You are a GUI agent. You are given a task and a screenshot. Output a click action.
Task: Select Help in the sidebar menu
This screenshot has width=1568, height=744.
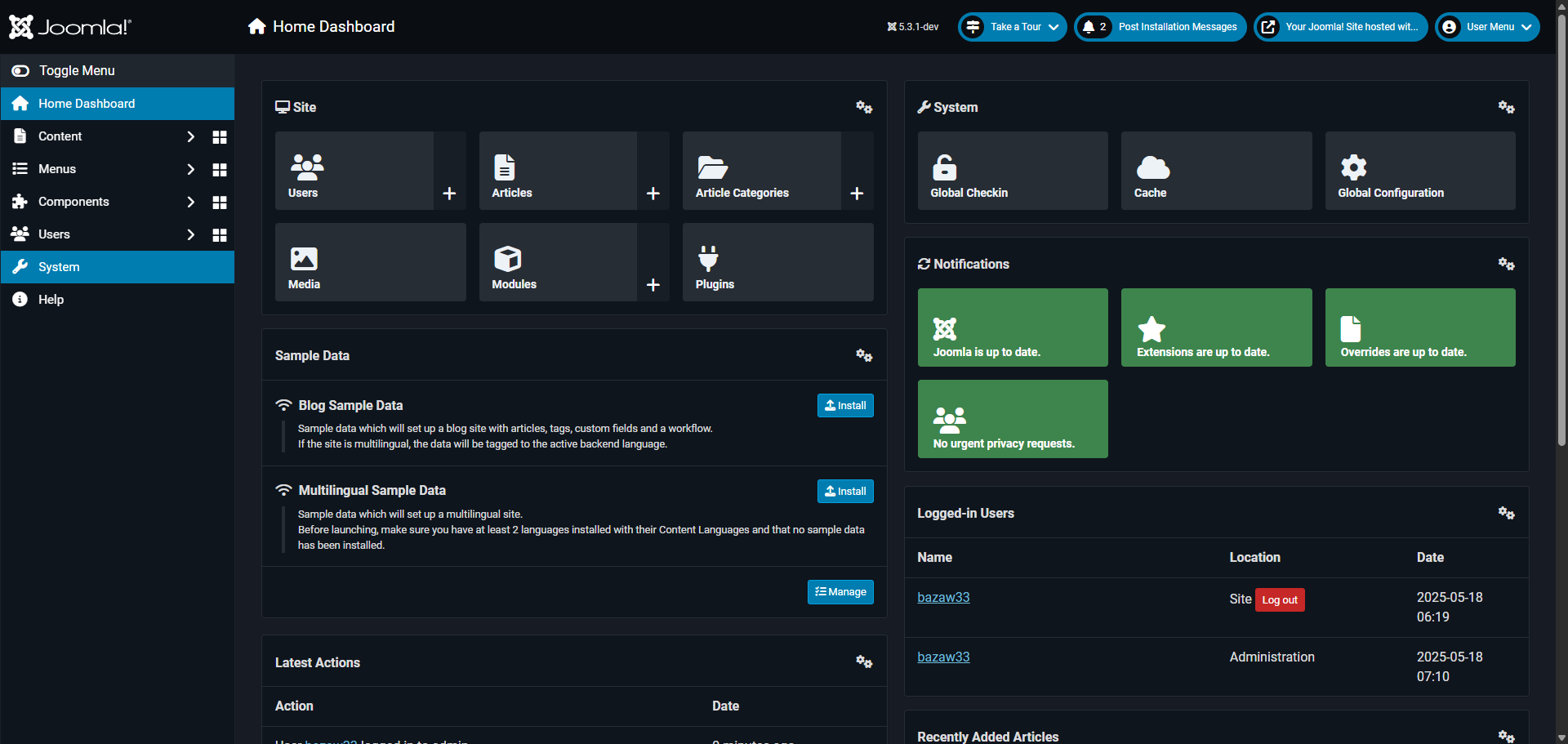click(x=51, y=300)
